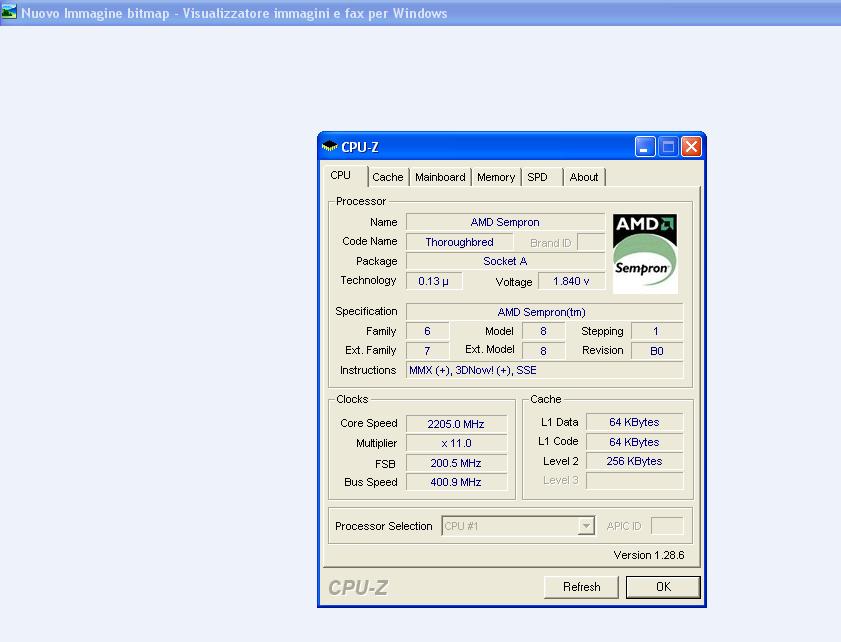
Task: Click the FSB value 200.5 MHz
Action: (456, 463)
